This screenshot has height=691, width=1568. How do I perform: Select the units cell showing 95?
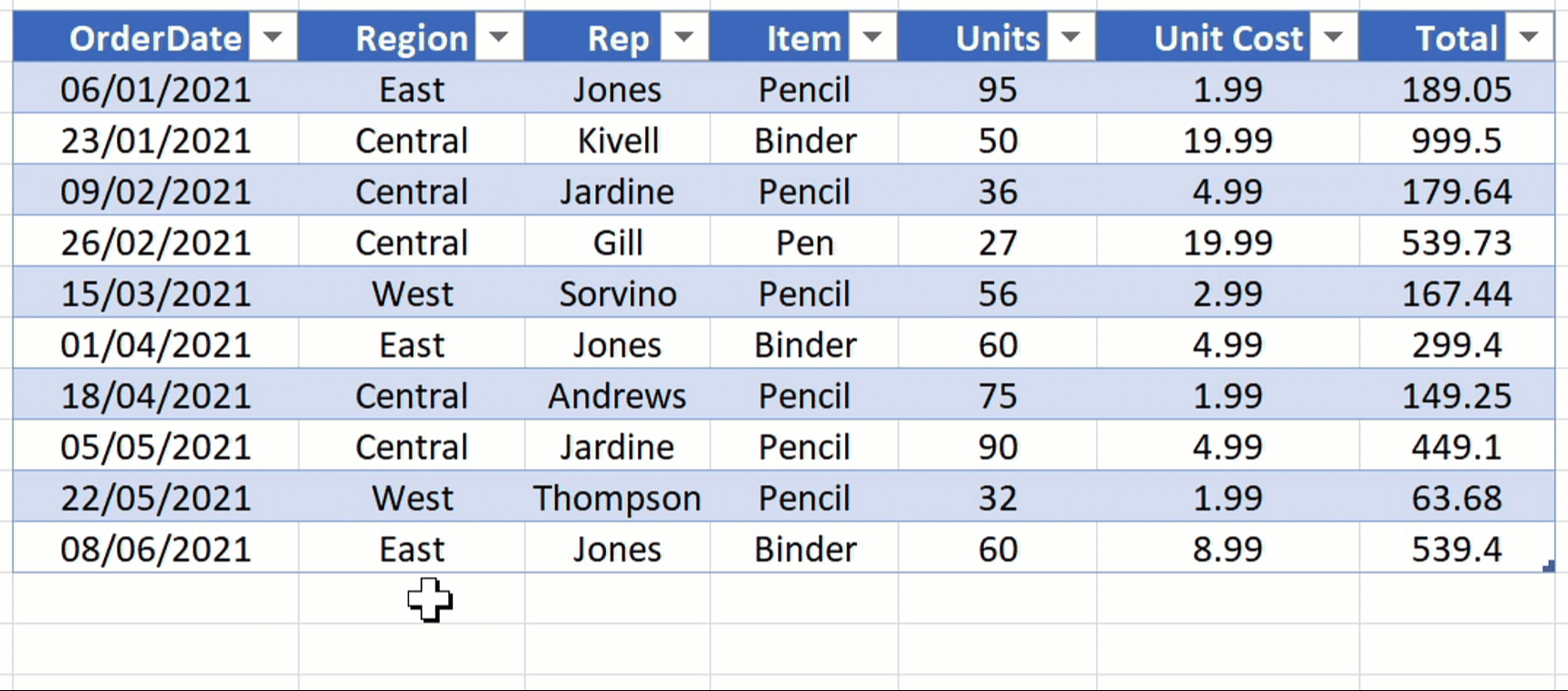pos(997,89)
